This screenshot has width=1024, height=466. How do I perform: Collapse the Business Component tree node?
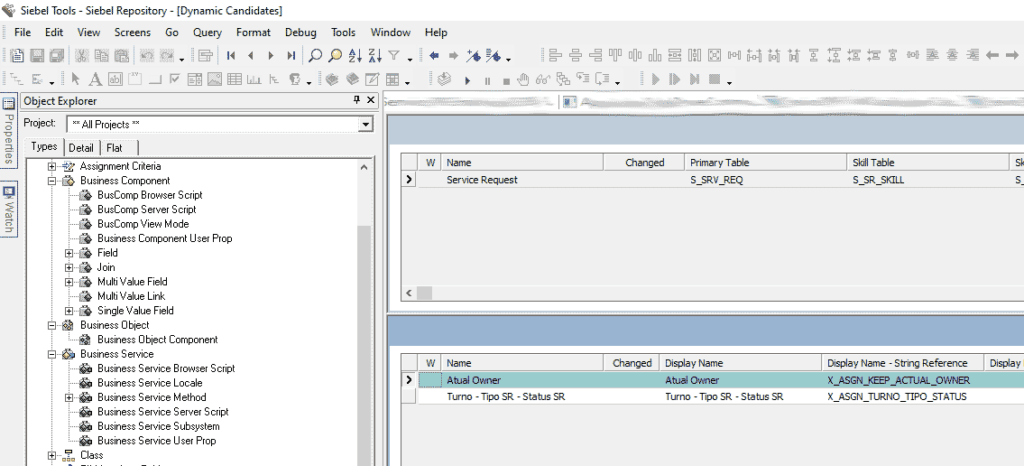pyautogui.click(x=52, y=181)
